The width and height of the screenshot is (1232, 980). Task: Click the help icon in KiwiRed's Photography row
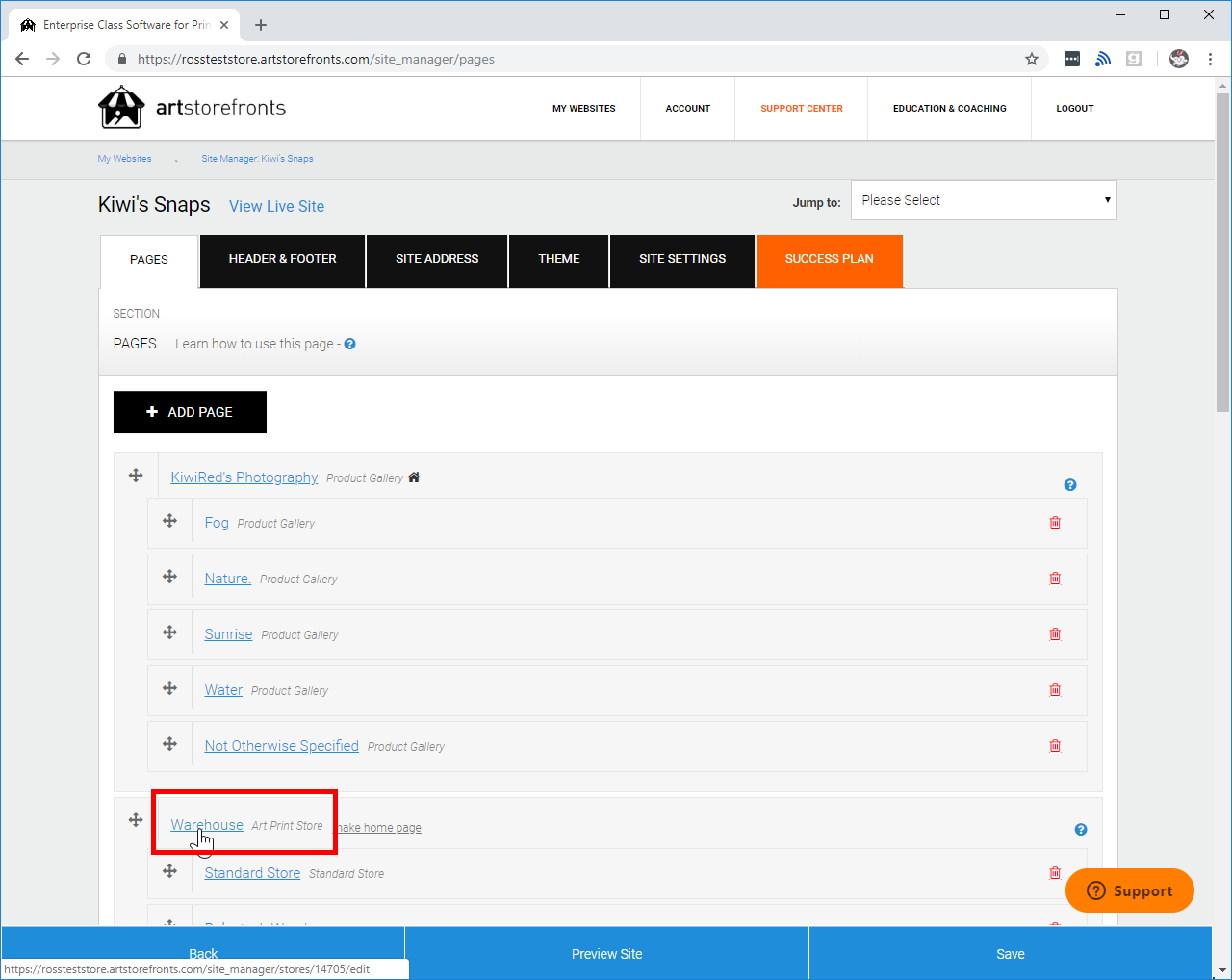pos(1070,485)
